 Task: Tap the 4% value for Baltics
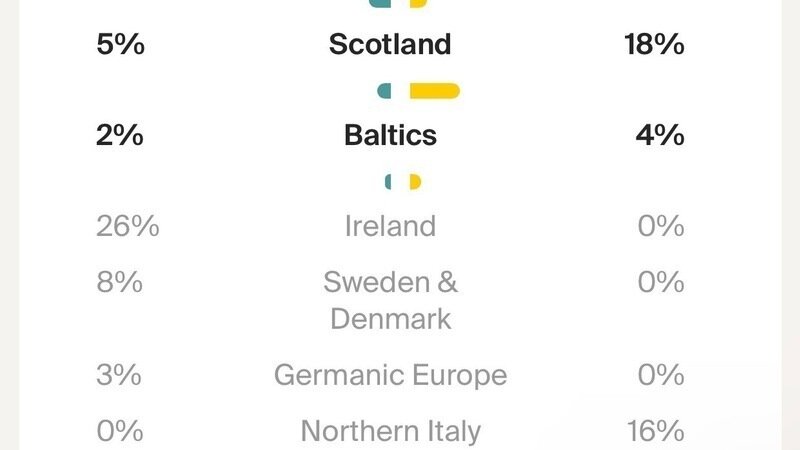pos(660,135)
